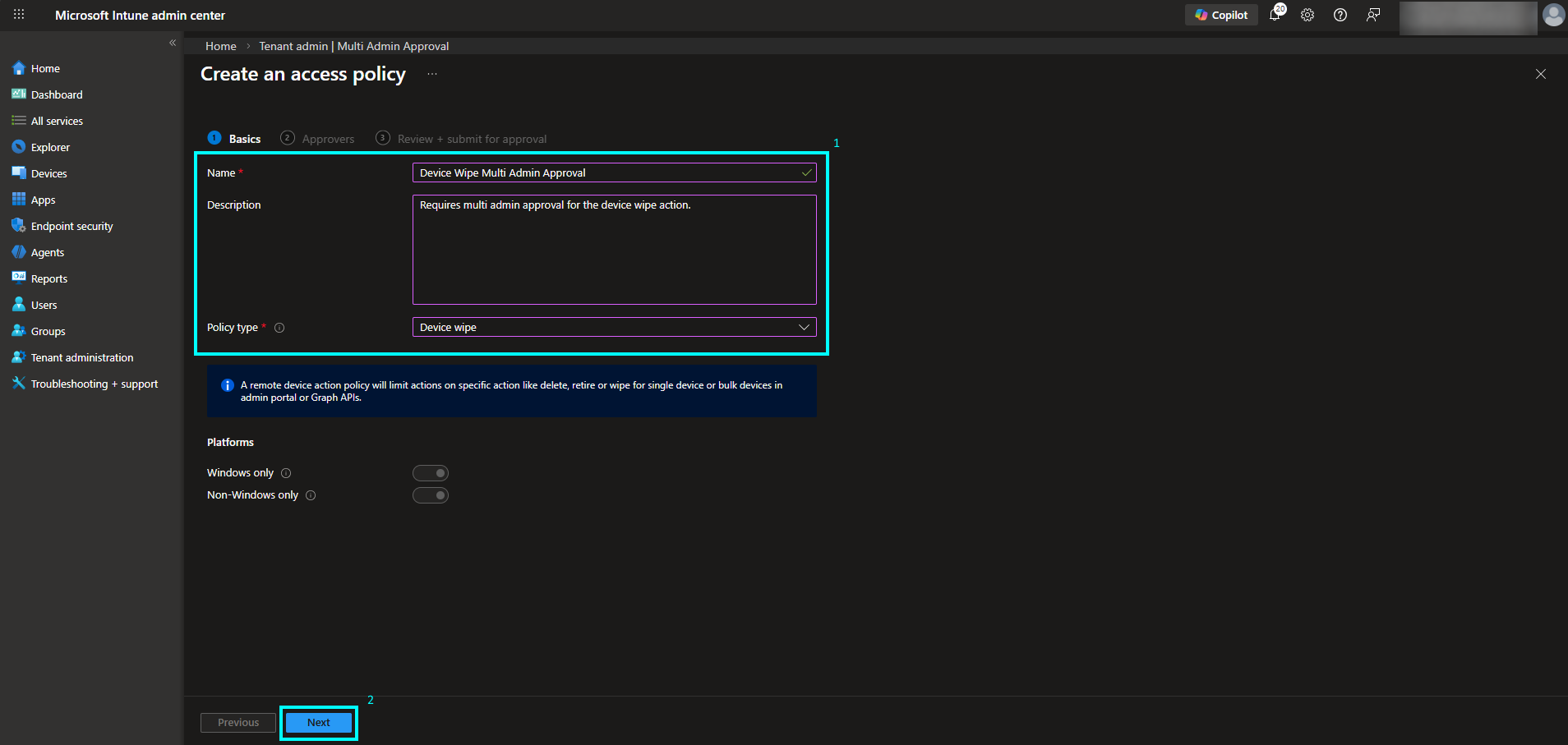
Task: Open the feedback icon in header
Action: click(x=1373, y=15)
